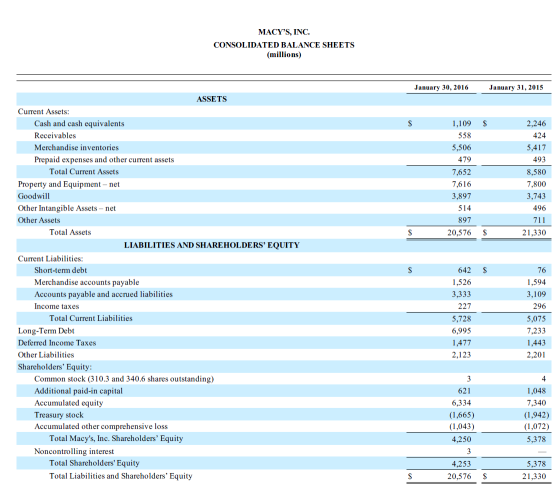Click the accounts payable value 1,526
This screenshot has height=494, width=560.
(461, 283)
